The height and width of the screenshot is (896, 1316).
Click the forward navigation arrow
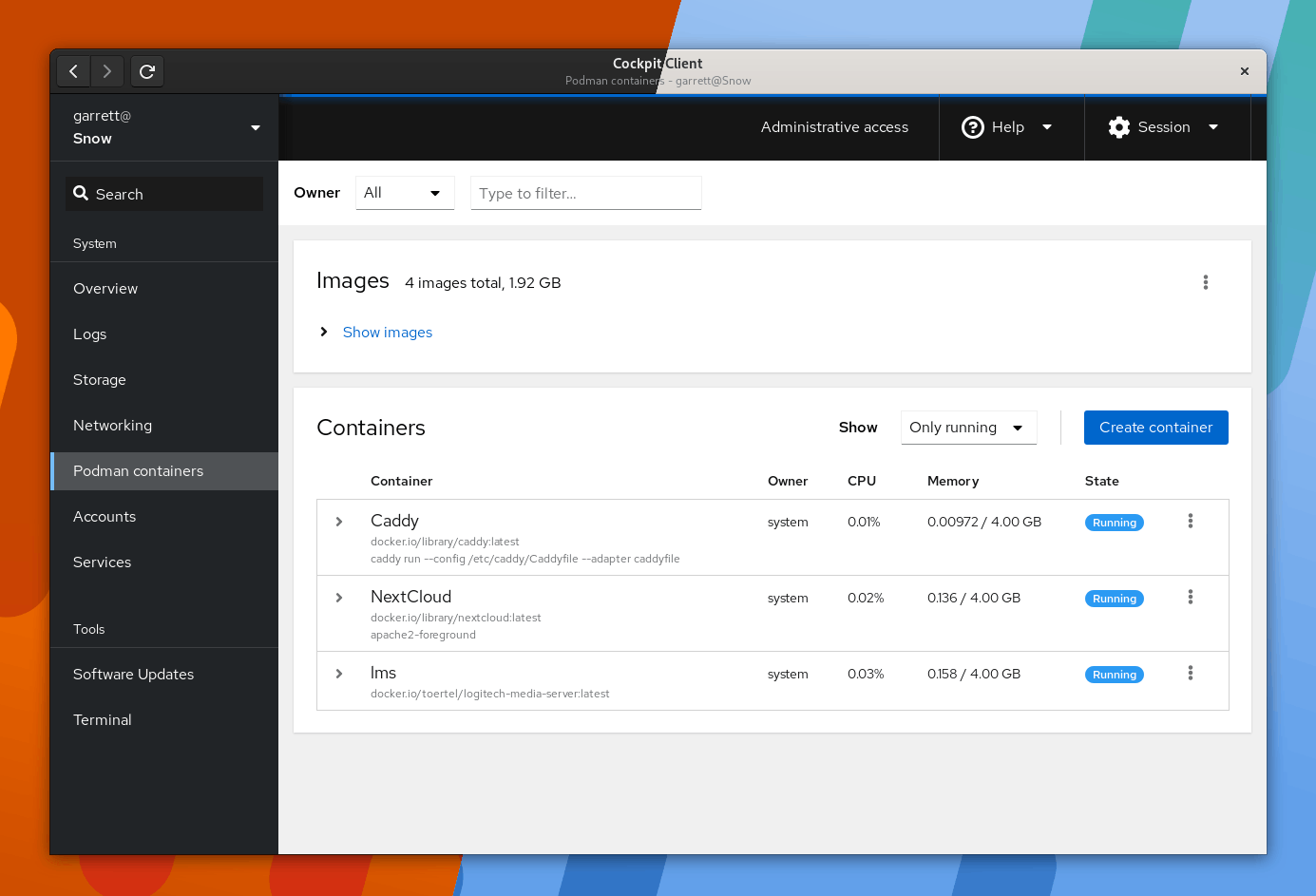pos(107,71)
